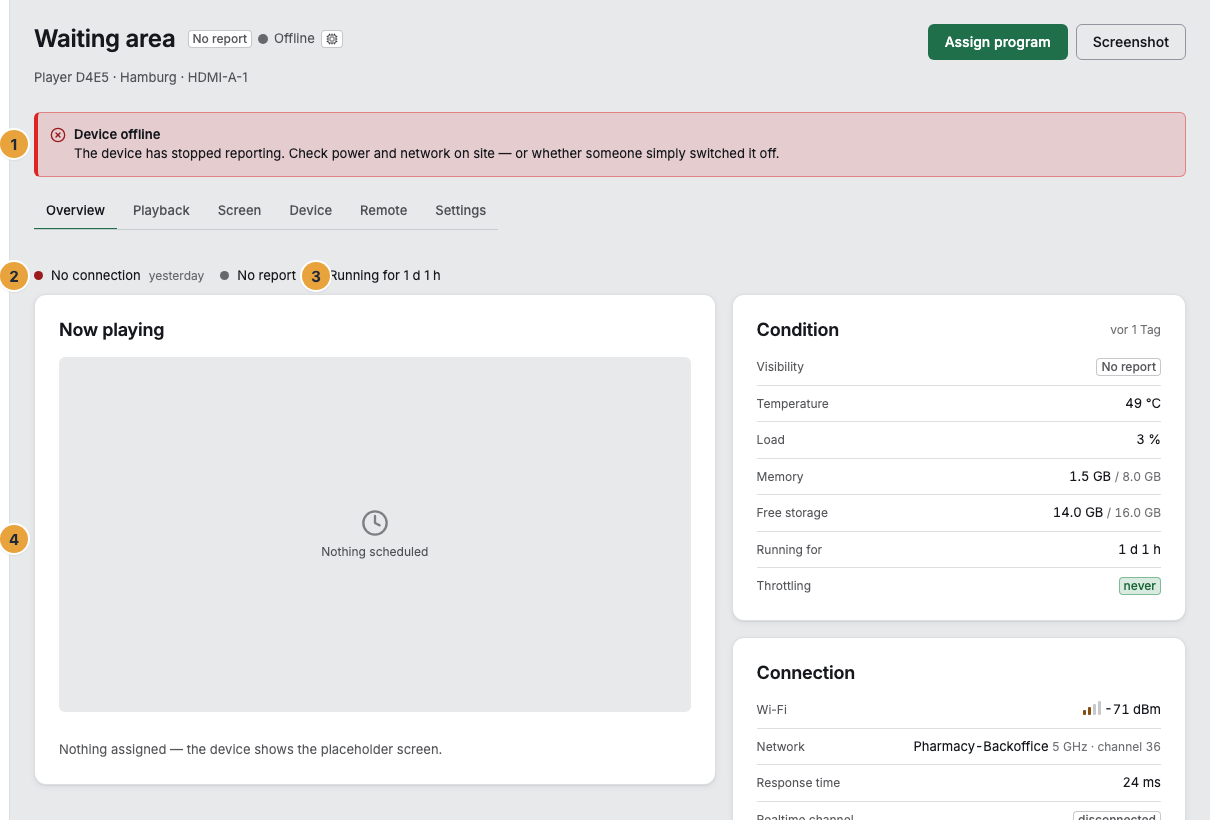Click the "Condition" card heading
Viewport: 1210px width, 820px height.
798,330
